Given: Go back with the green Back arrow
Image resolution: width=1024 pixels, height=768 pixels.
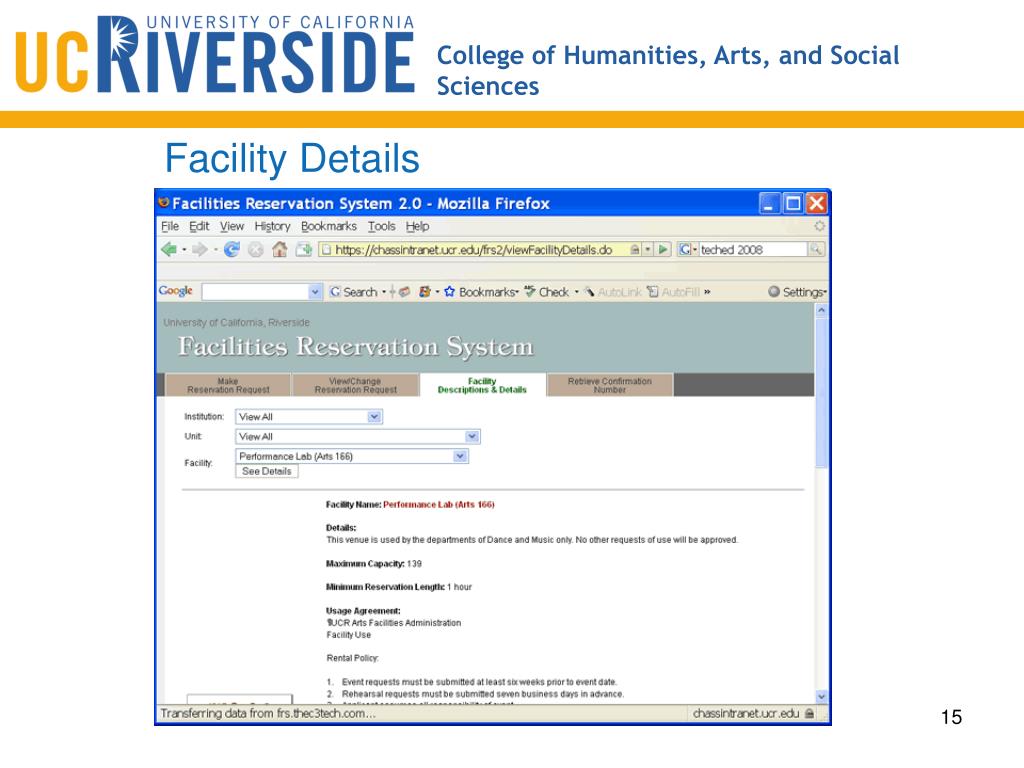Looking at the screenshot, I should 169,249.
